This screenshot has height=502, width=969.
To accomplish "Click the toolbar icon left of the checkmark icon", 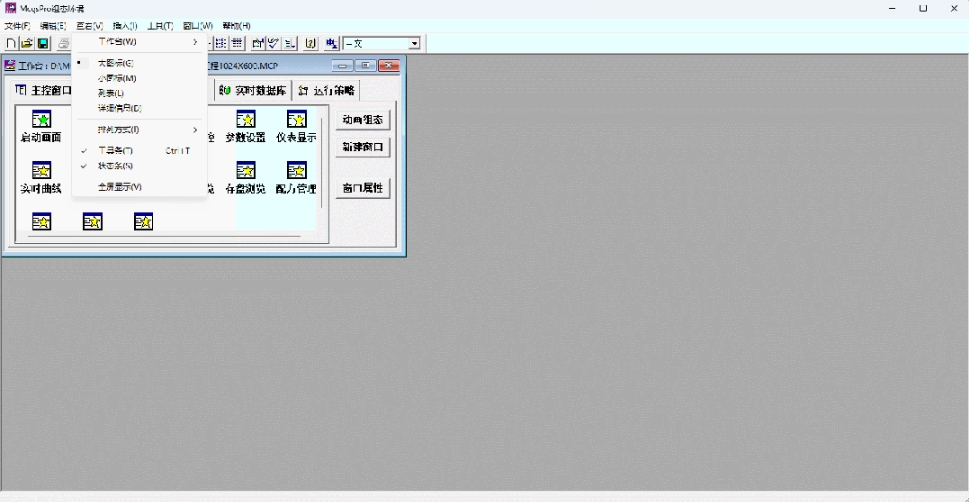I will 258,43.
